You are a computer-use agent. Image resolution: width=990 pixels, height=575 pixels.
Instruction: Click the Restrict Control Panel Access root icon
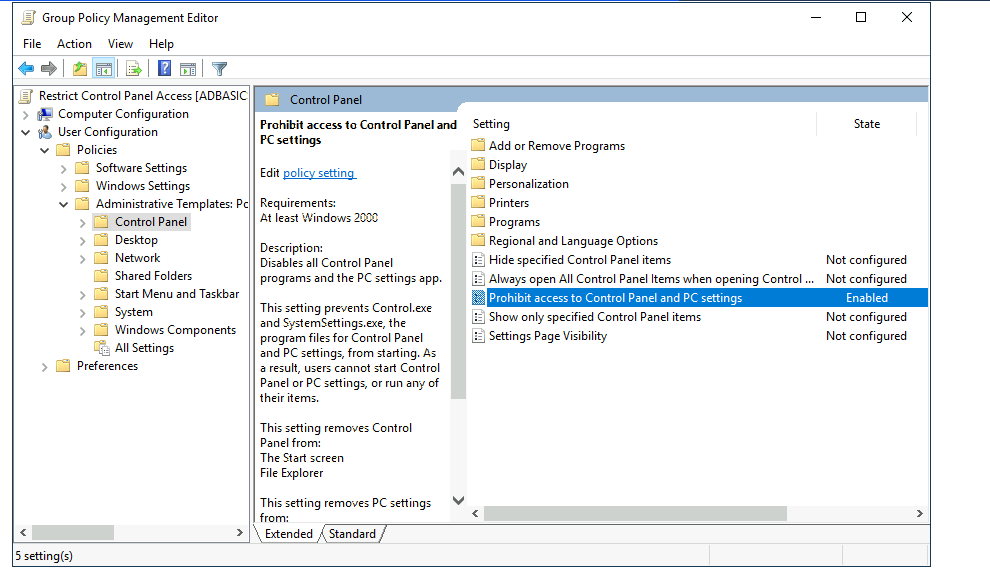click(x=26, y=96)
